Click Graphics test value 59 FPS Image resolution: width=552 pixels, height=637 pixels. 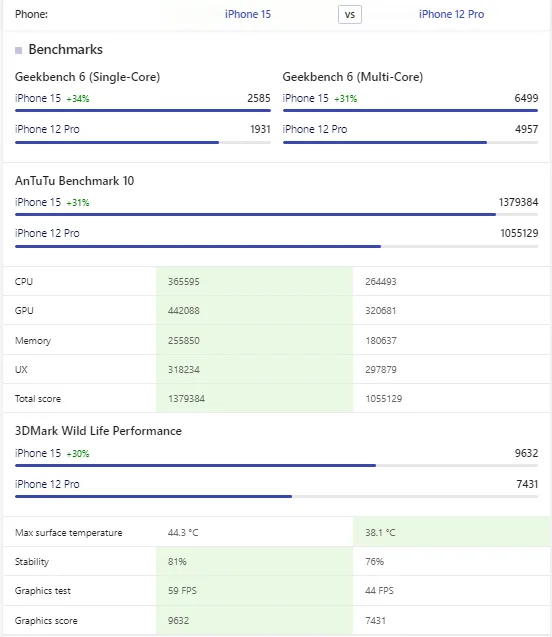pos(182,591)
